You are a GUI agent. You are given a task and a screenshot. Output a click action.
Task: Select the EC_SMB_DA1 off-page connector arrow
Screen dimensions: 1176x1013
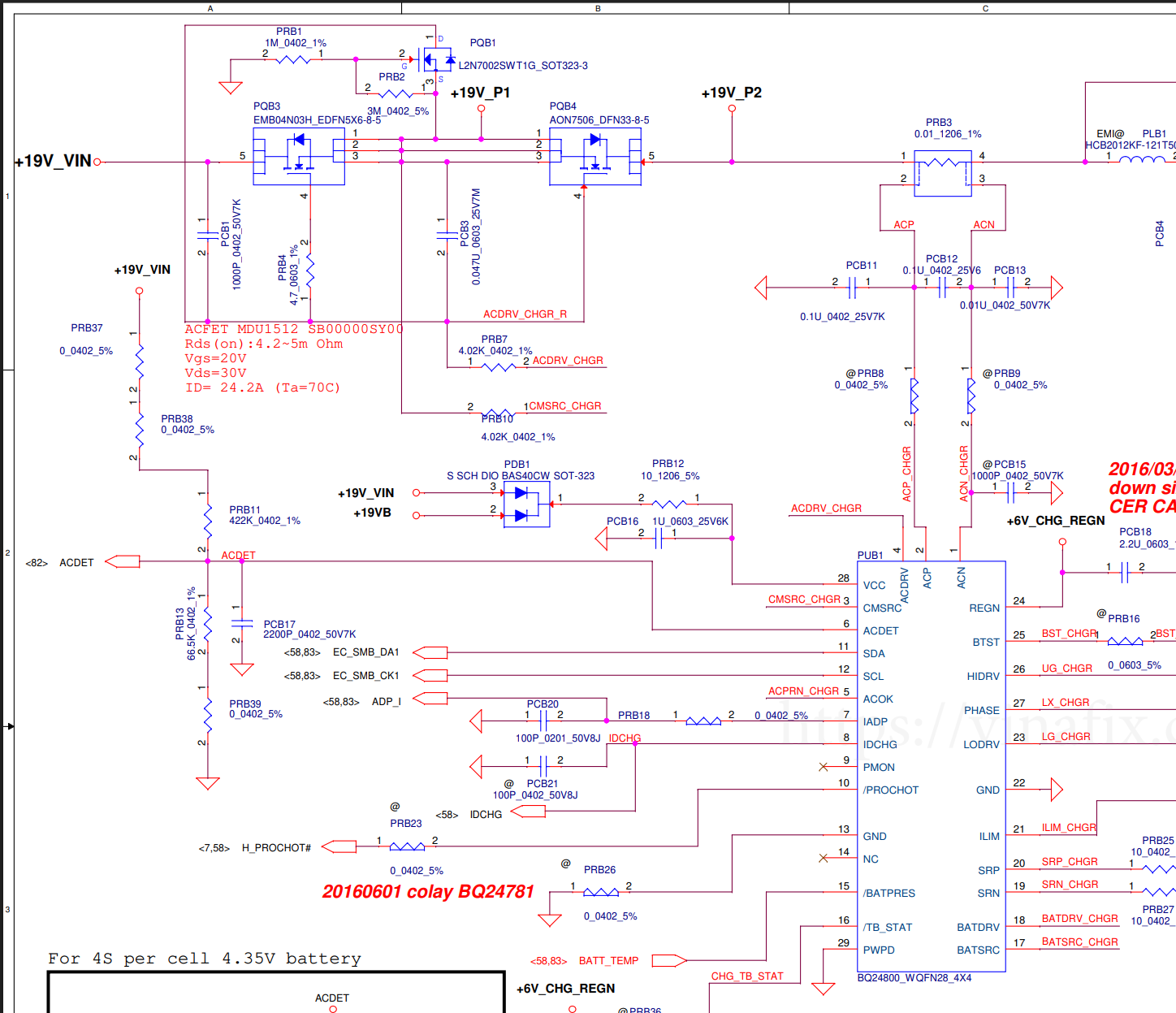pos(430,652)
